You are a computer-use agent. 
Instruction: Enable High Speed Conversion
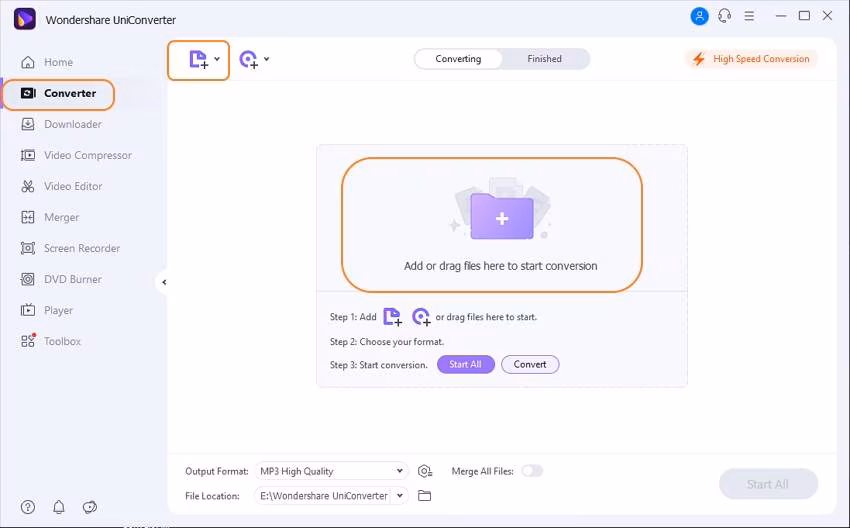pos(751,59)
